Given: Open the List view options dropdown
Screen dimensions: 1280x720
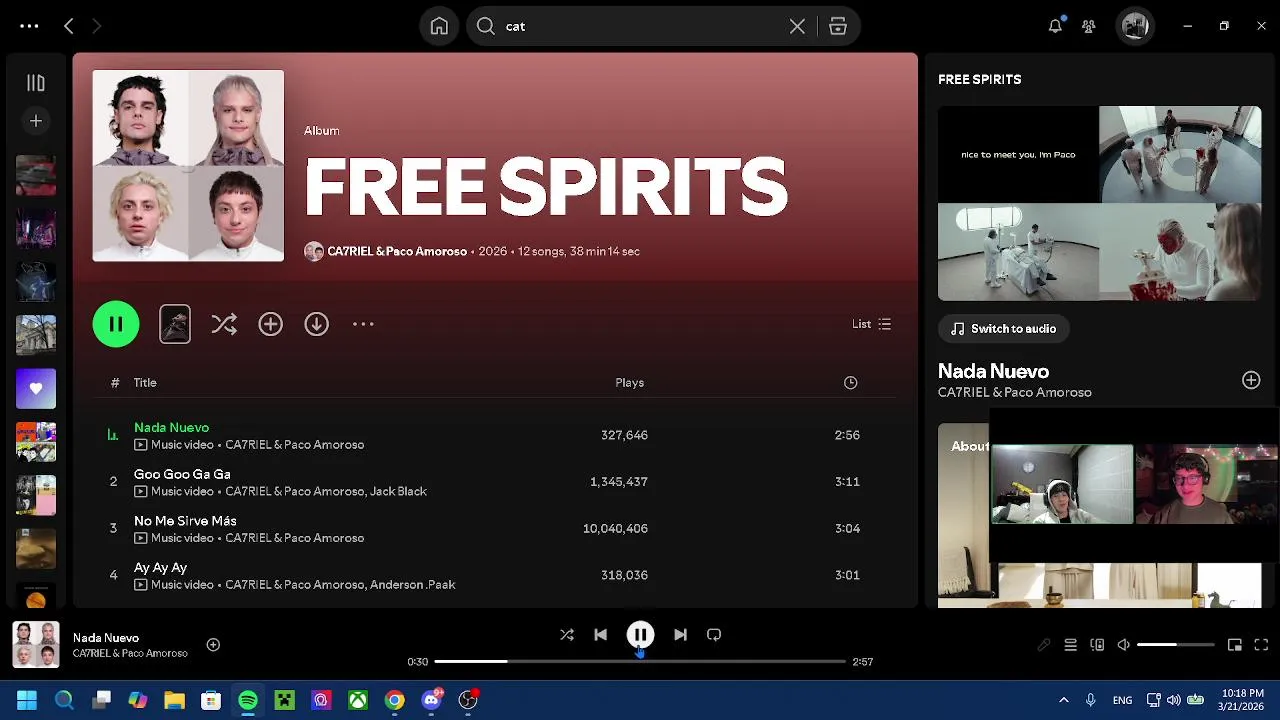Looking at the screenshot, I should [x=871, y=324].
